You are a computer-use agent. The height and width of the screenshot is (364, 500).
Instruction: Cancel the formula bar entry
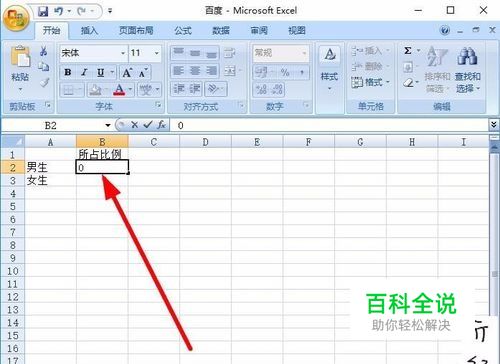(x=134, y=125)
